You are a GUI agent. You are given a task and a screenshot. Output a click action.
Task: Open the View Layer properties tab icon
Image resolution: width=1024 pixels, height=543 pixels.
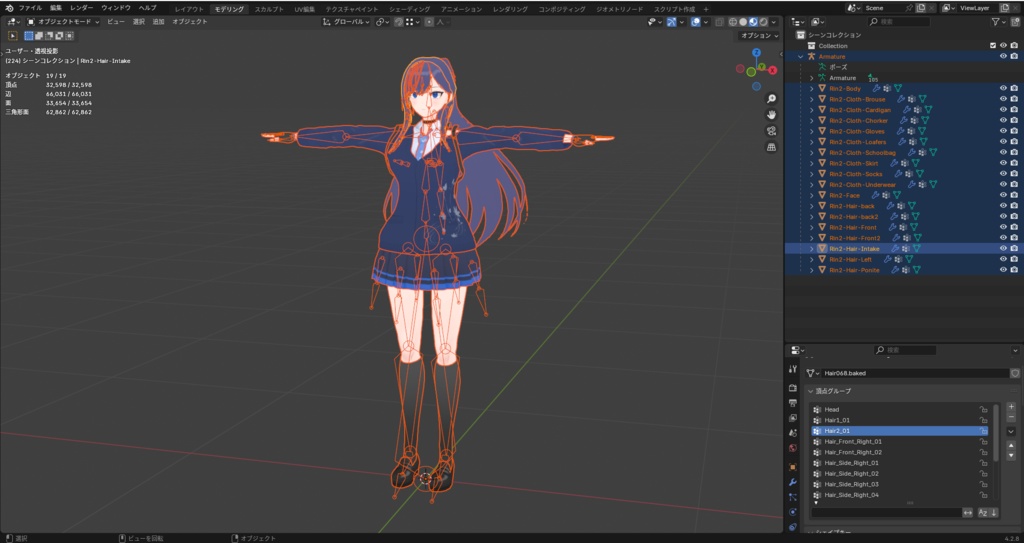click(793, 418)
